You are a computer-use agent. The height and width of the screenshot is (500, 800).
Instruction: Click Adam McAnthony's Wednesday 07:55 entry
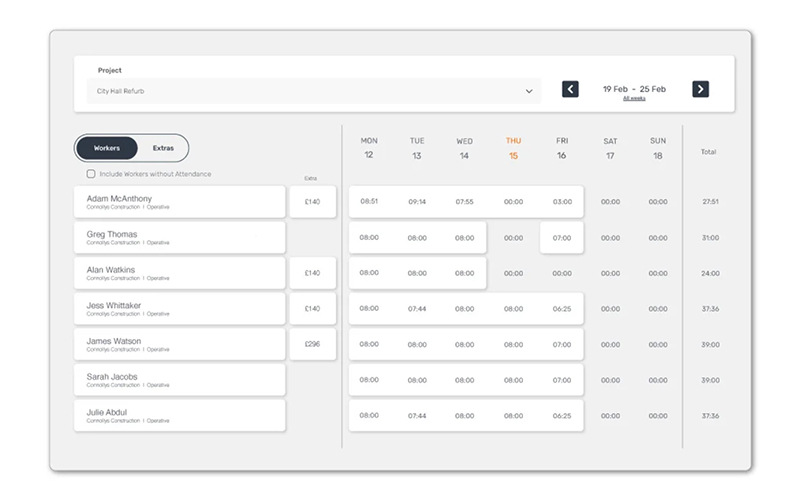(x=464, y=202)
